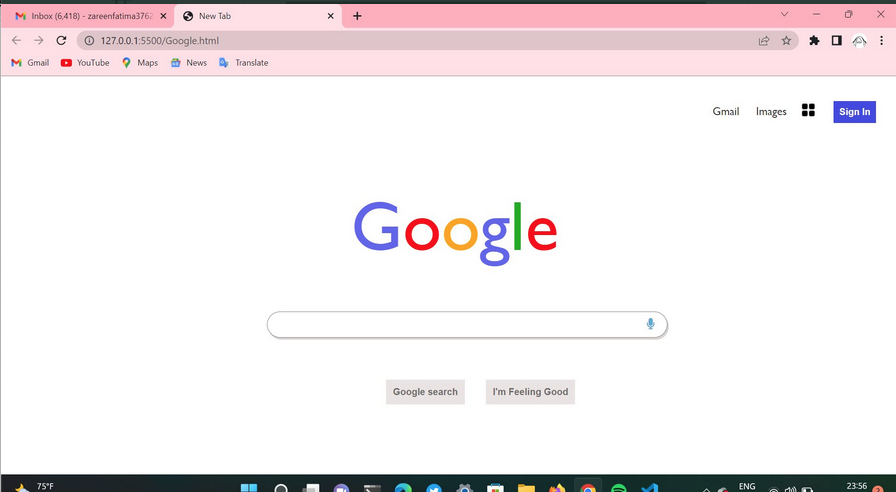View site information icon in address bar
This screenshot has width=896, height=492.
[89, 41]
